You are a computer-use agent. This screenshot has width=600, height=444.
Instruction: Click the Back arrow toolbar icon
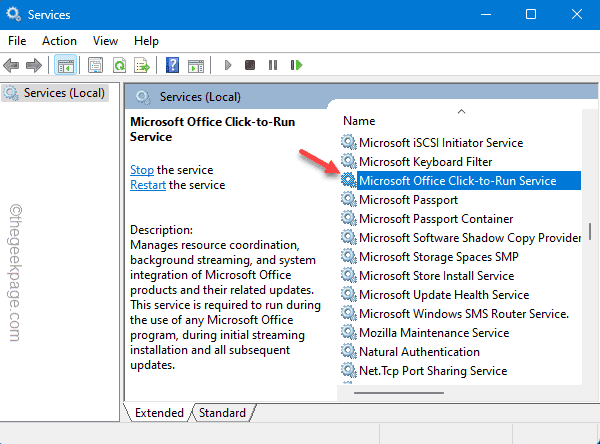click(x=11, y=65)
